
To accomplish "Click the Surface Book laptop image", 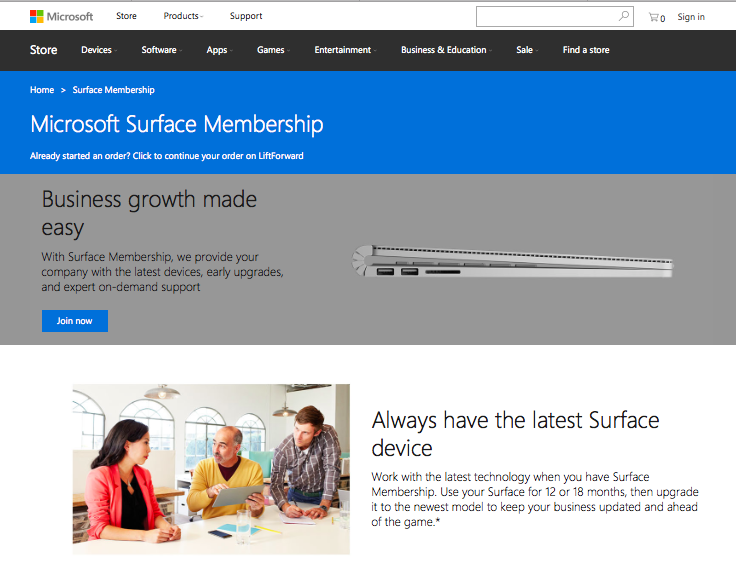I will (x=512, y=261).
